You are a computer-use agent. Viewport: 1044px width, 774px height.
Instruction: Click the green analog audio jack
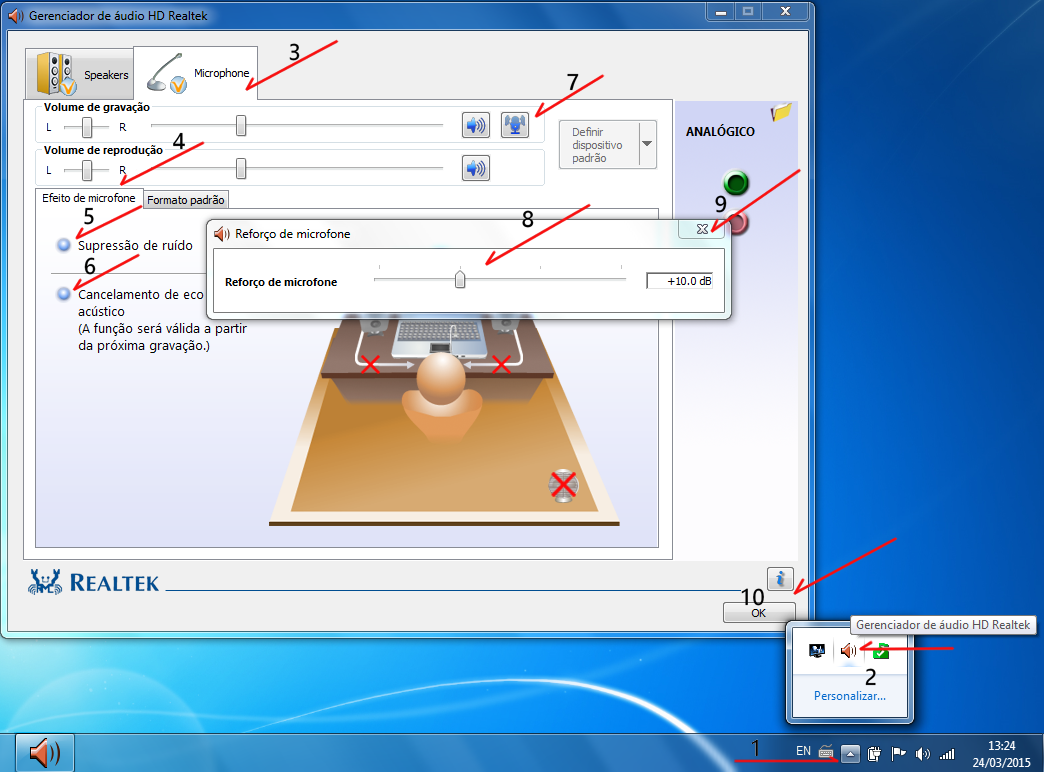[x=736, y=183]
